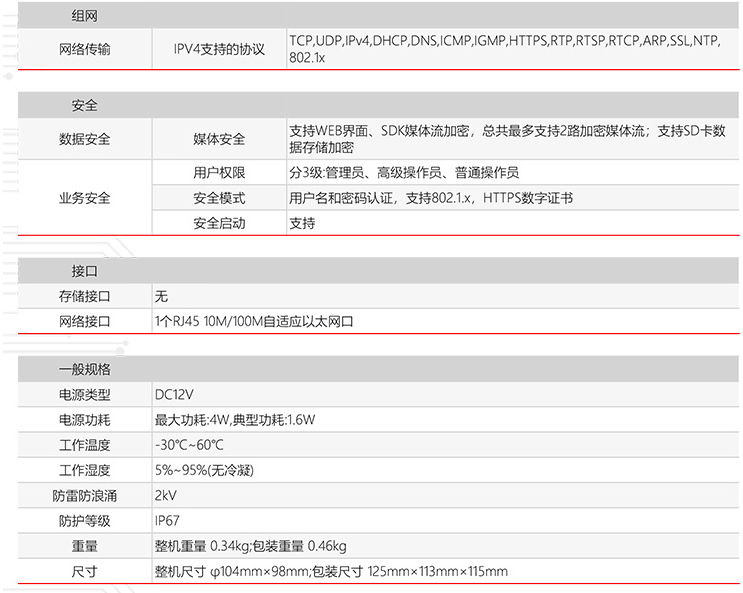The height and width of the screenshot is (593, 743).
Task: Click the 数据安全 row label
Action: (85, 140)
